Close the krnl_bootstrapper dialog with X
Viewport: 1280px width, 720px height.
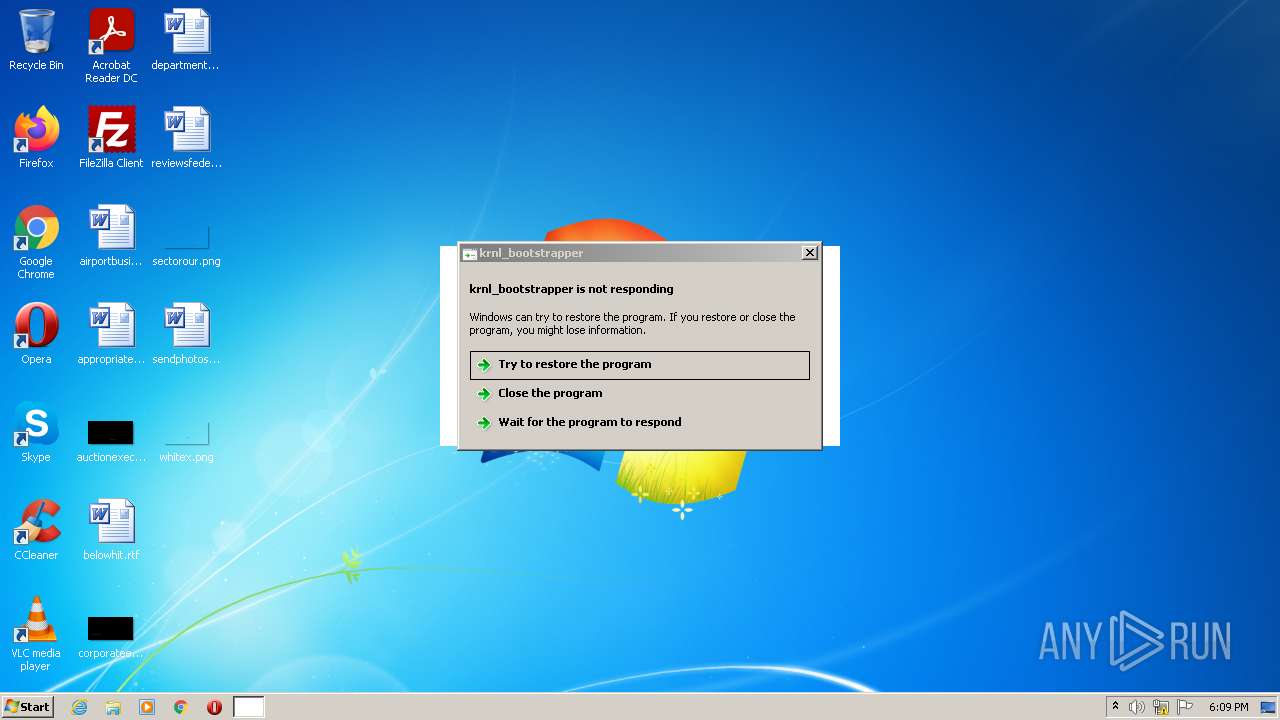pyautogui.click(x=810, y=253)
